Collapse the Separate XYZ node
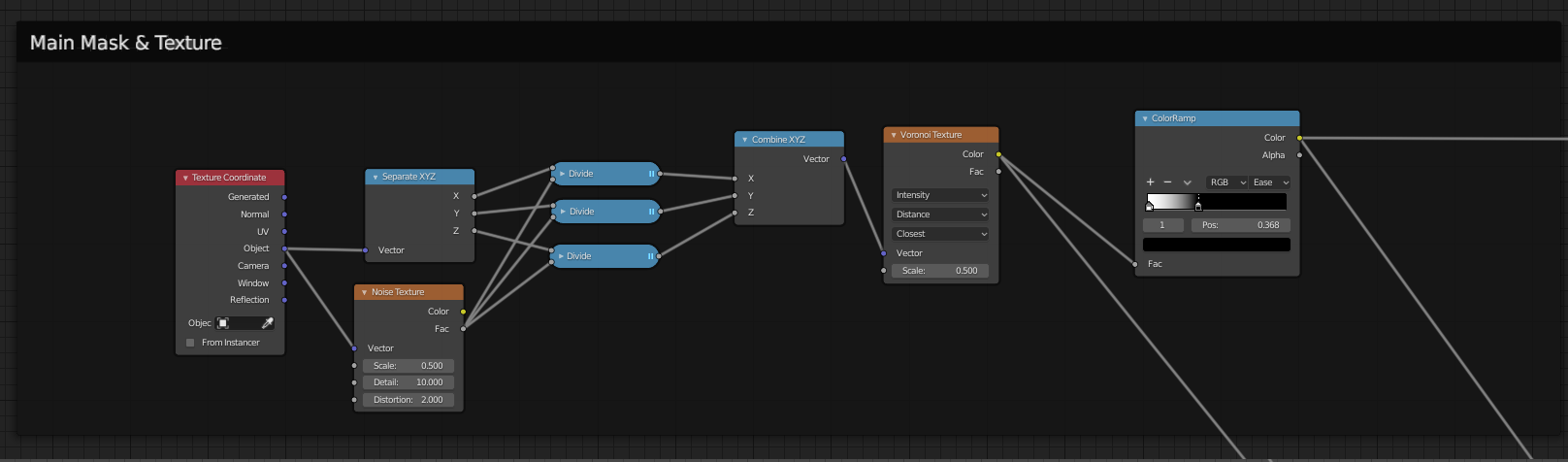Image resolution: width=1568 pixels, height=462 pixels. (x=376, y=178)
